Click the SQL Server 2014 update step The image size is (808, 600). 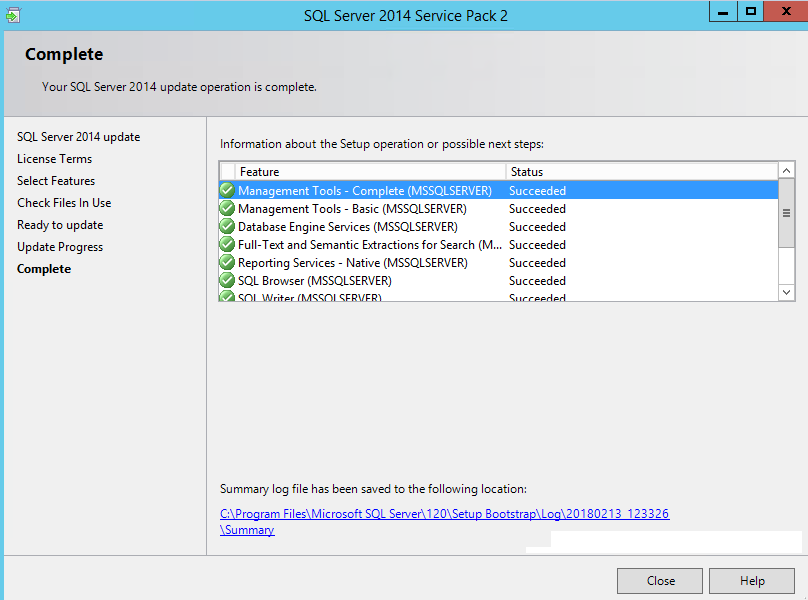78,137
